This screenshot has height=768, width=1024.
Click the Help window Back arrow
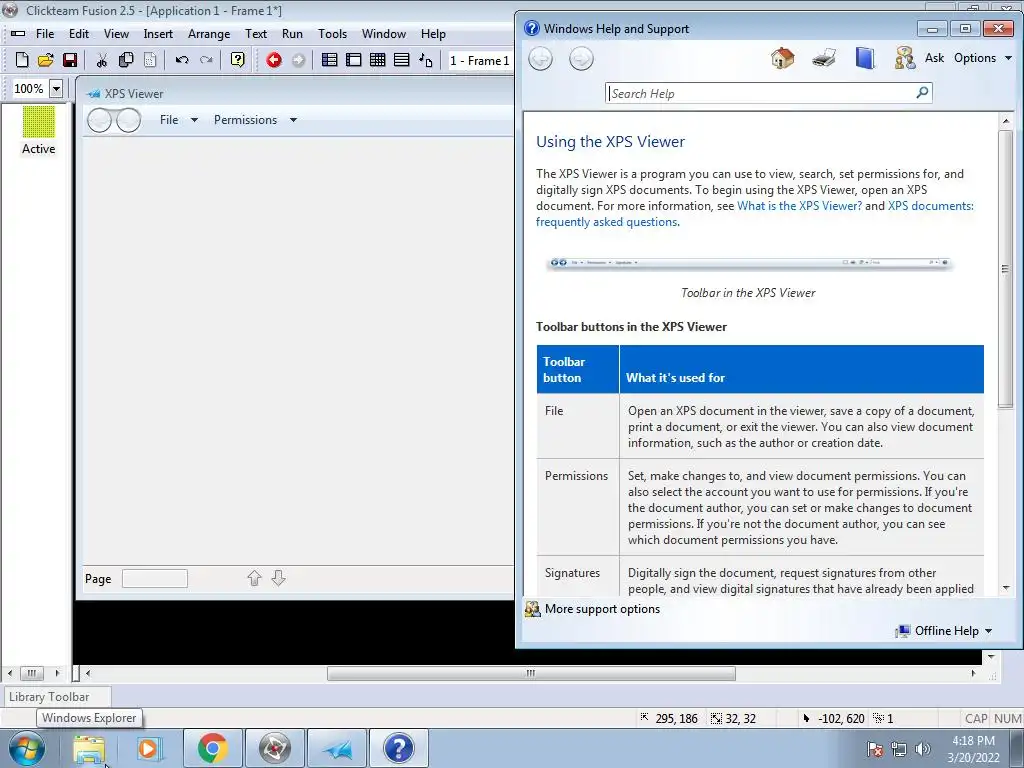coord(540,59)
